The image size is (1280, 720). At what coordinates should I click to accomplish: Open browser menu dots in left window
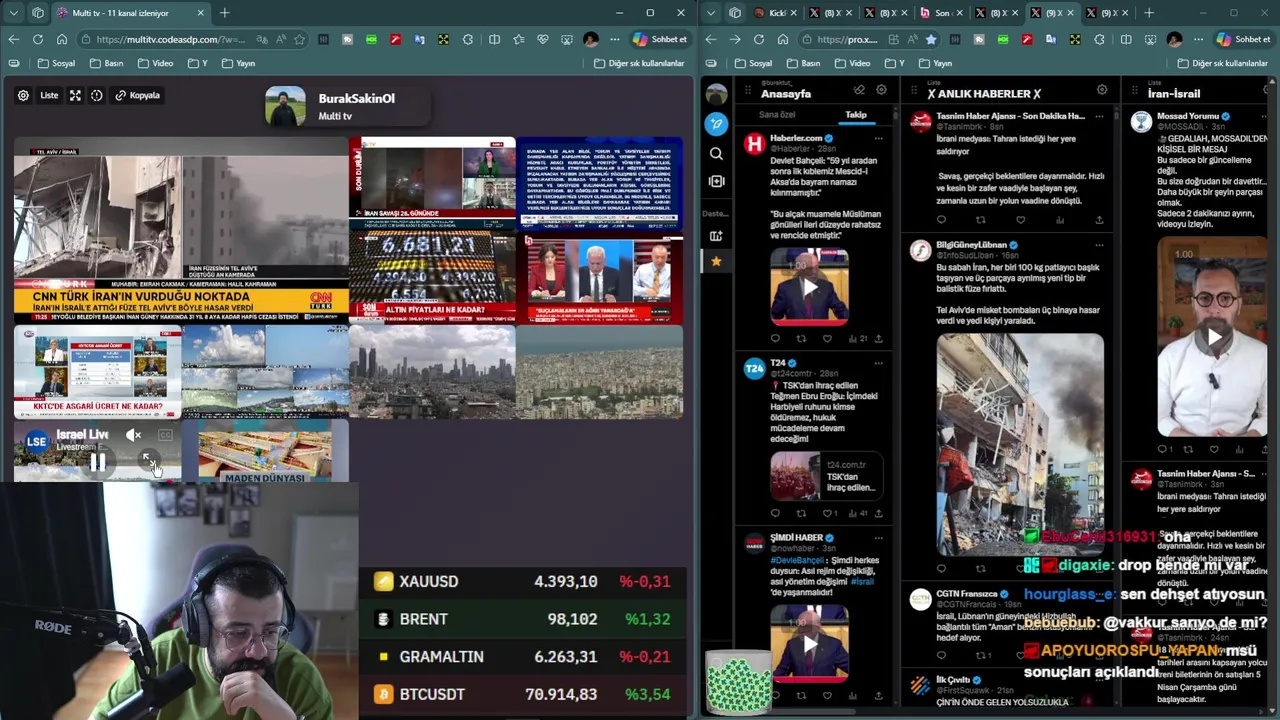(x=613, y=39)
